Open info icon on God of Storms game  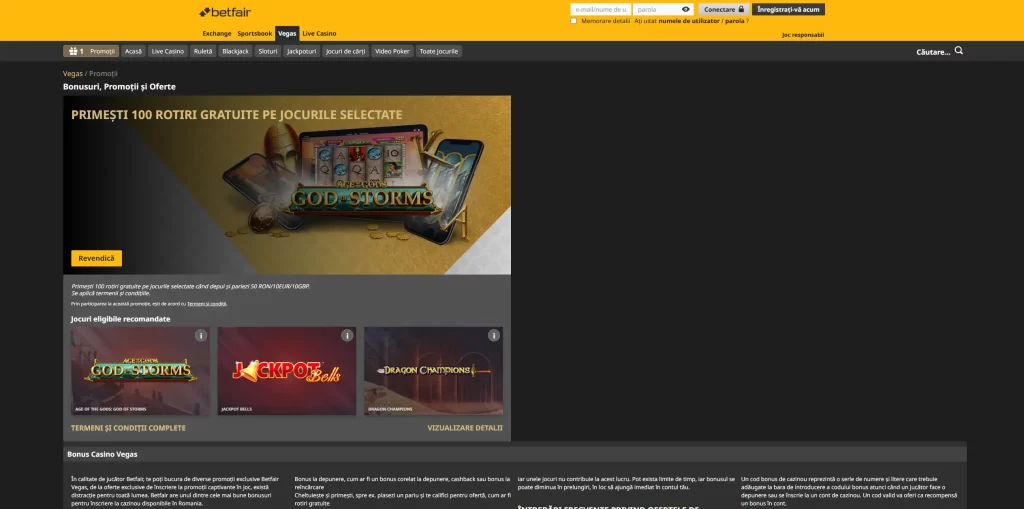[x=201, y=335]
